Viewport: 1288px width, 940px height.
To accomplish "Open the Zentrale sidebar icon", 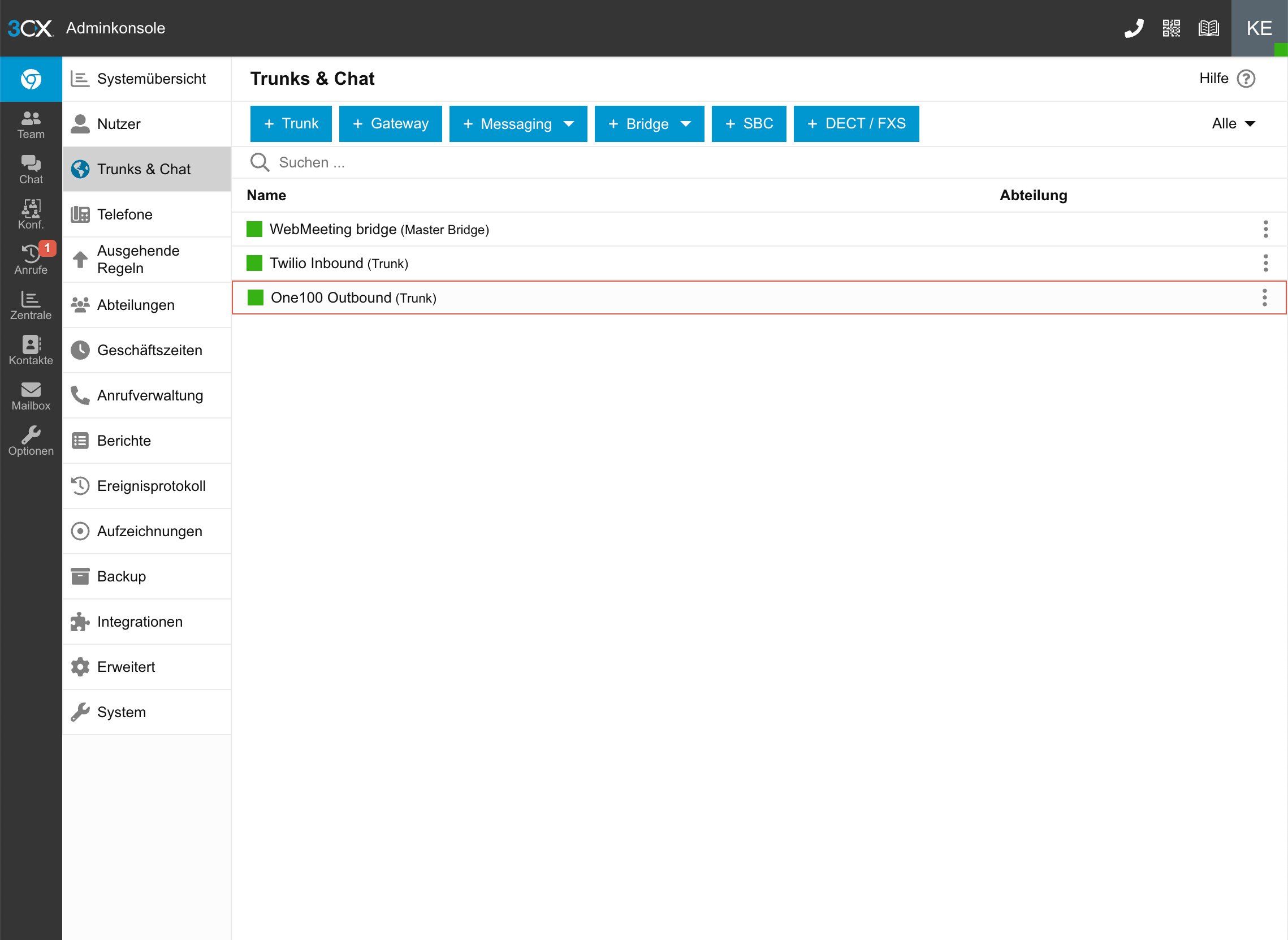I will [x=31, y=305].
